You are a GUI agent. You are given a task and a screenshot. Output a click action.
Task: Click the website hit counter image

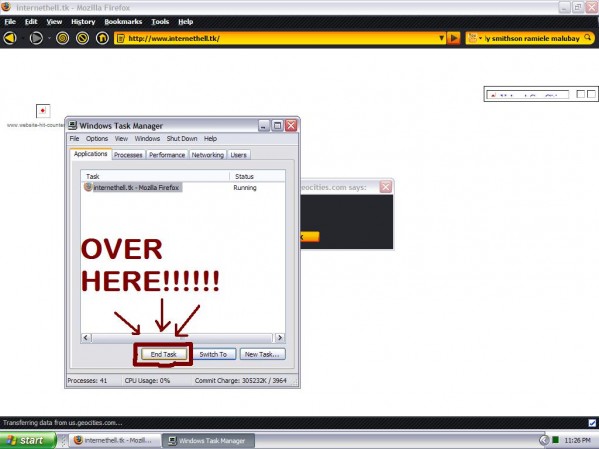43,111
